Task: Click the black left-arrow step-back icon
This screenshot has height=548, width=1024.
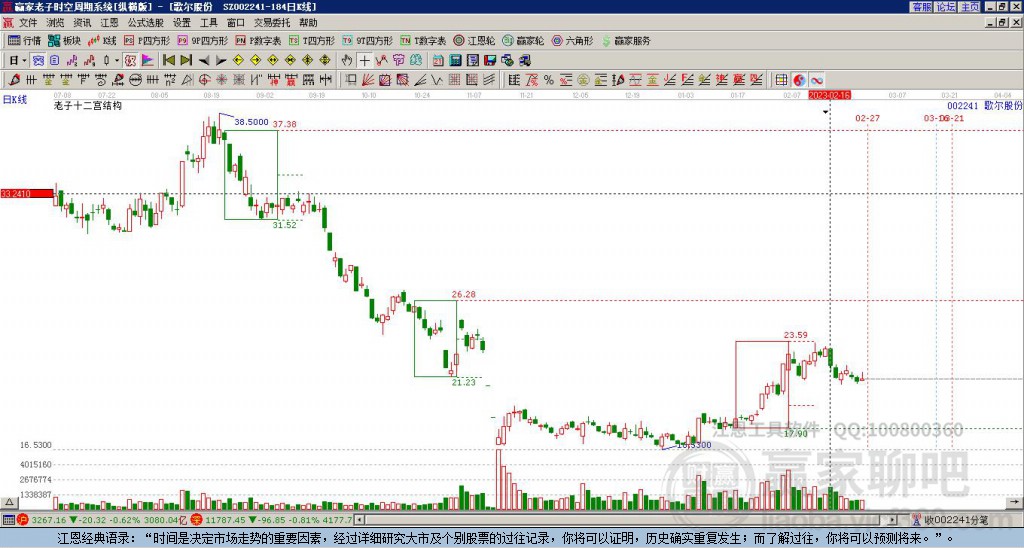Action: pos(204,61)
